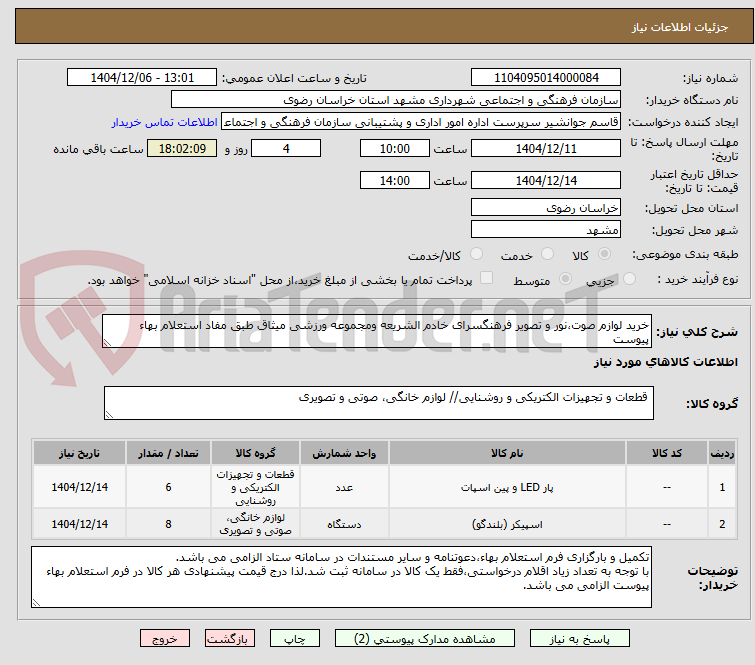Click the delivery province field خراسان رضوی
This screenshot has height=665, width=755.
[546, 208]
